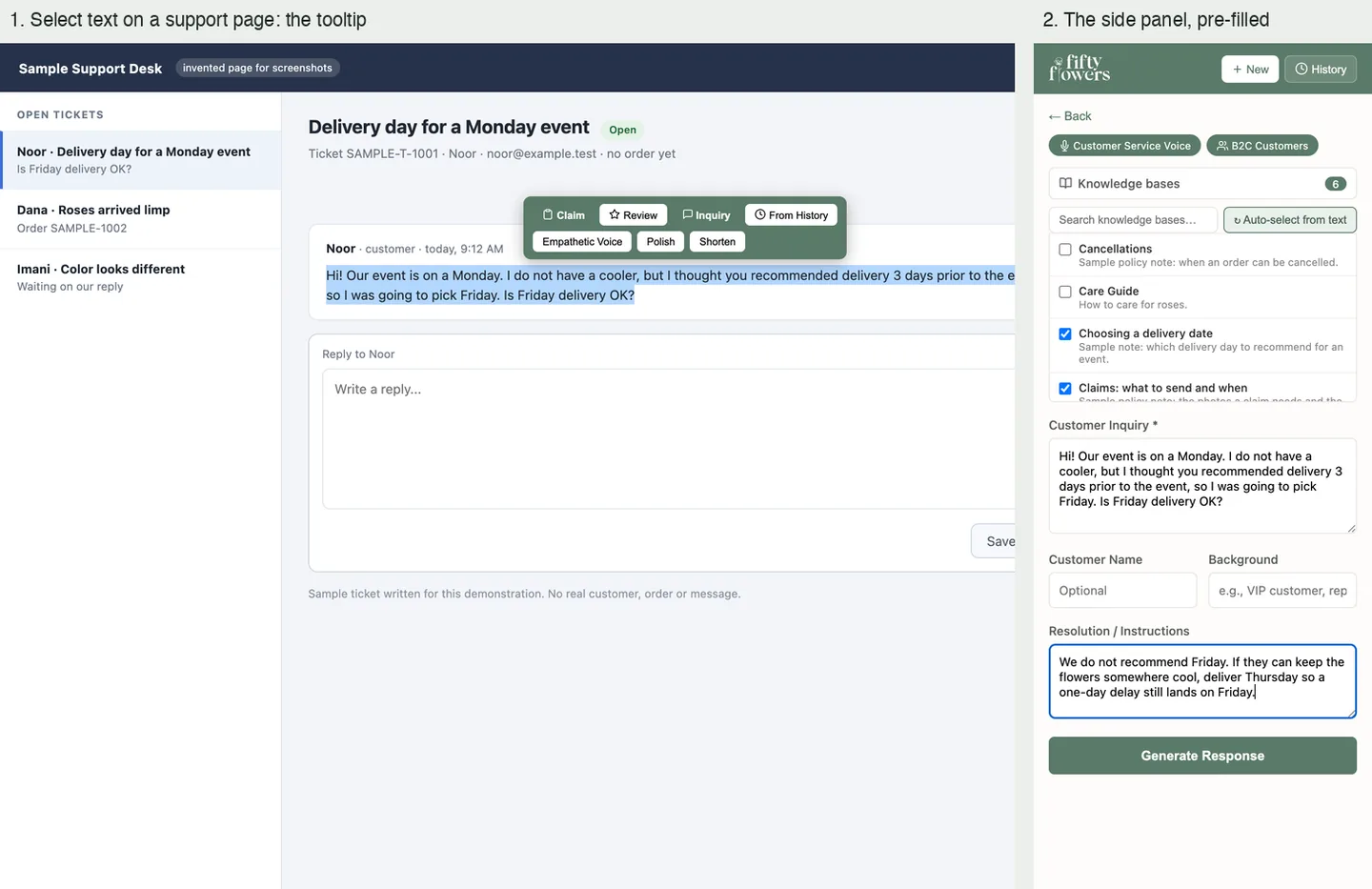Uncheck Choosing a delivery date
The height and width of the screenshot is (889, 1372).
click(1065, 334)
